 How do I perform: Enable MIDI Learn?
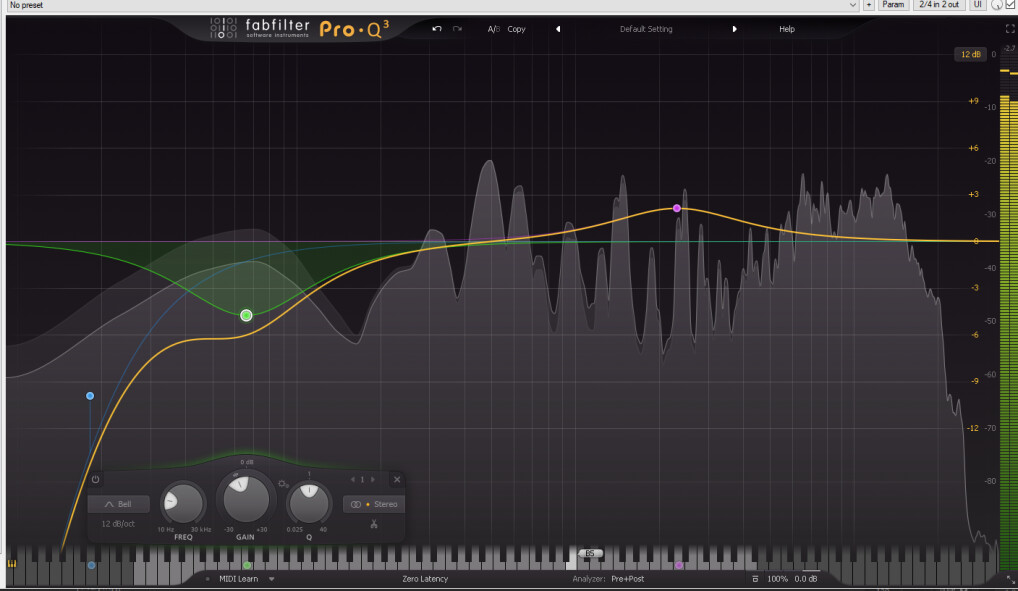[238, 579]
